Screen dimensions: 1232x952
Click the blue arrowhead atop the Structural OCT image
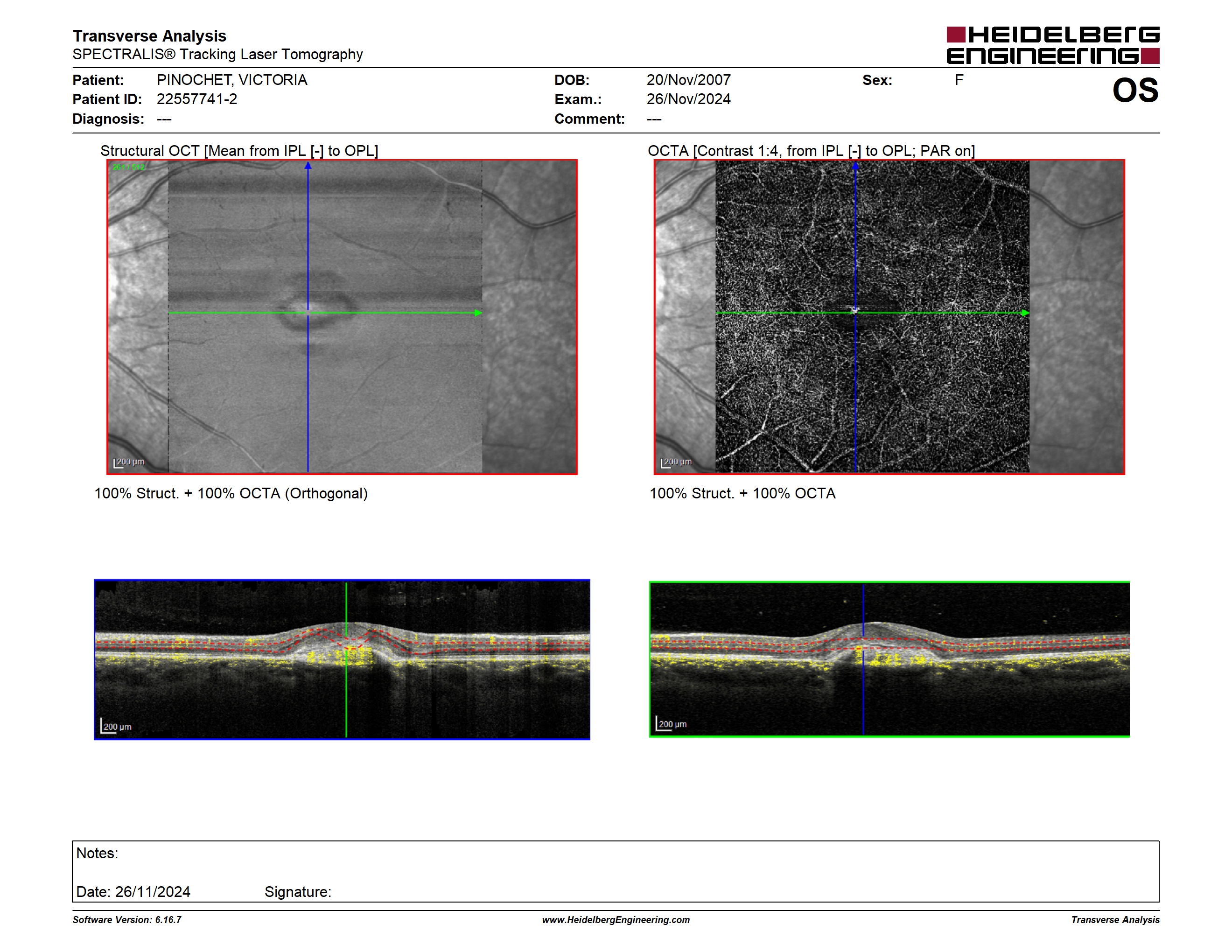click(x=308, y=166)
